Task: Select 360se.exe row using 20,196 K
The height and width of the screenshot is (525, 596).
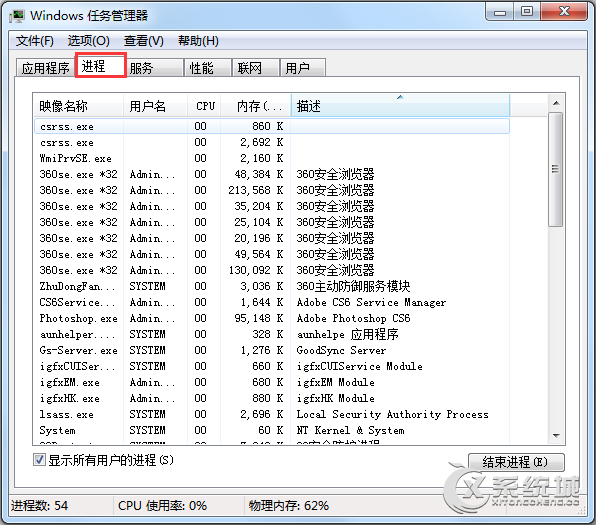Action: tap(272, 238)
